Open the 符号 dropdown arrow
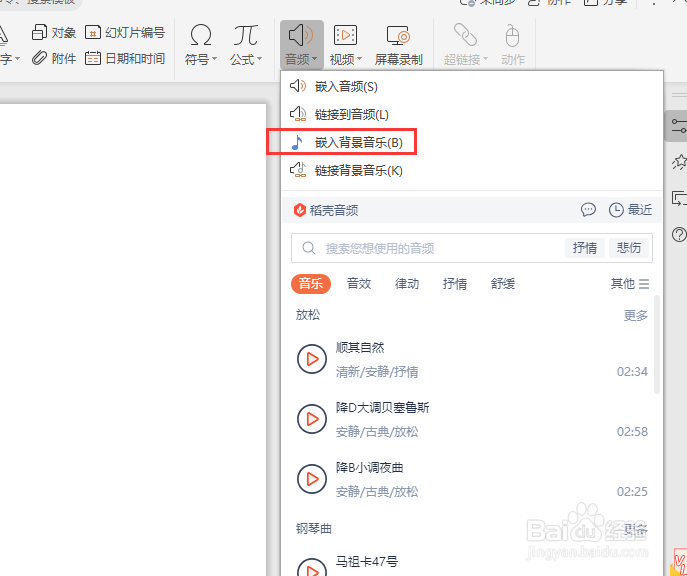 [215, 59]
